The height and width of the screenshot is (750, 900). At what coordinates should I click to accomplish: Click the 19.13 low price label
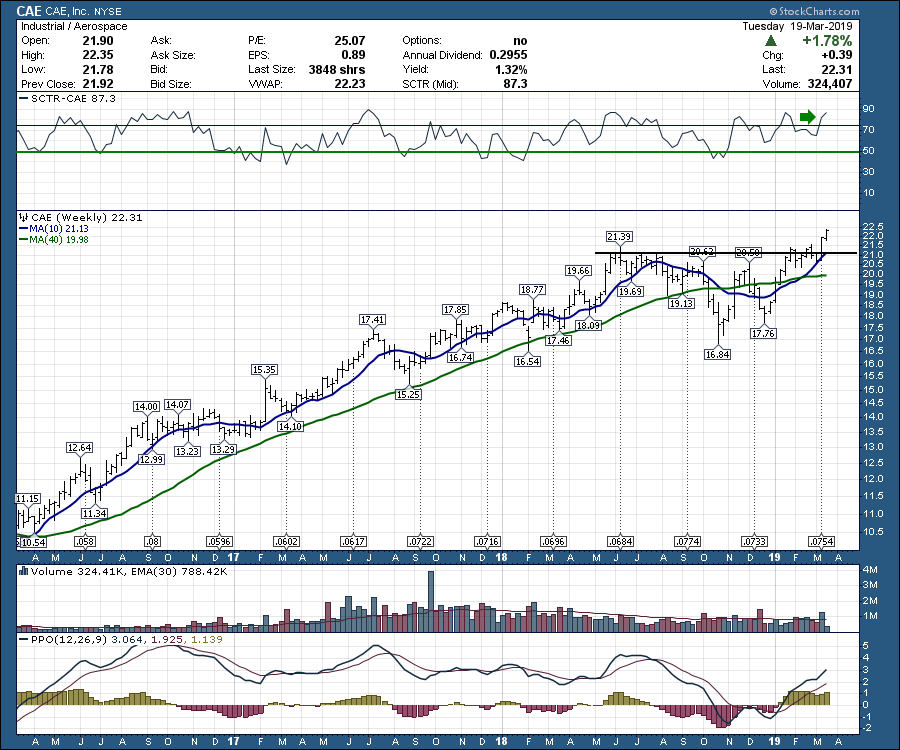pyautogui.click(x=681, y=304)
